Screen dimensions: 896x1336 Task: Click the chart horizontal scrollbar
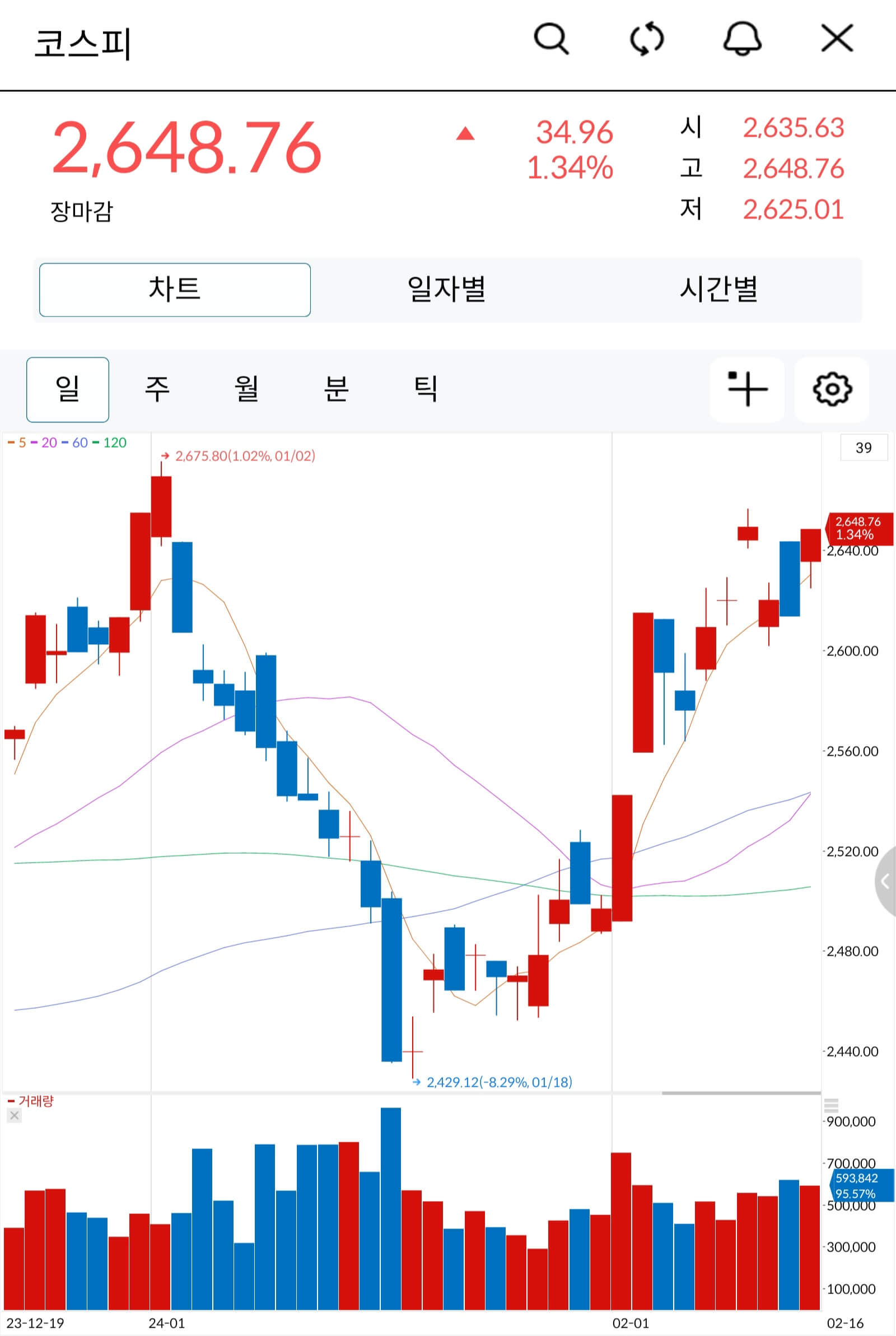point(741,1093)
